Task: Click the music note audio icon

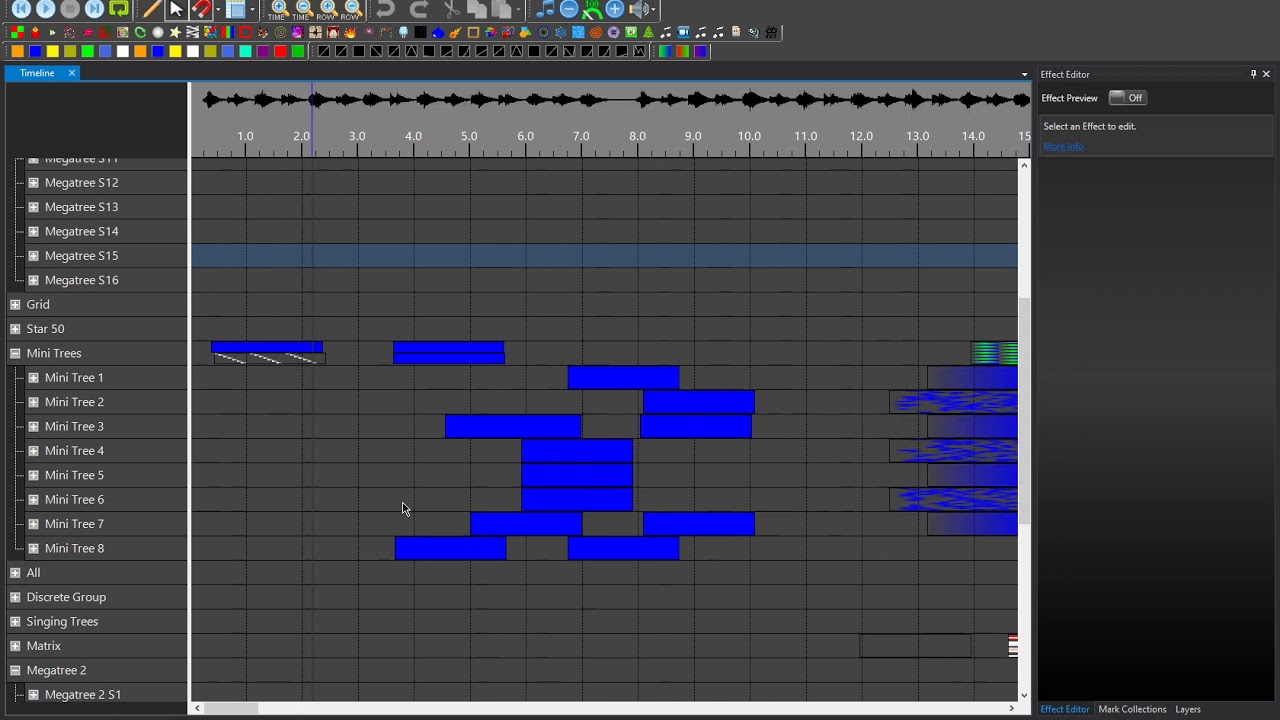Action: pos(545,9)
